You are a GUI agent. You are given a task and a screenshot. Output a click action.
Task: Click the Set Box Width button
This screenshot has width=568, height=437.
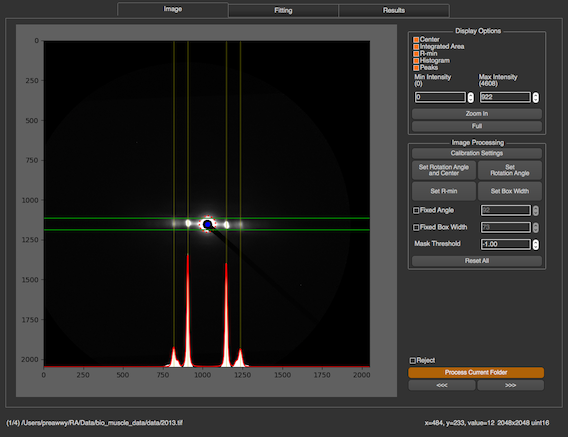[510, 191]
